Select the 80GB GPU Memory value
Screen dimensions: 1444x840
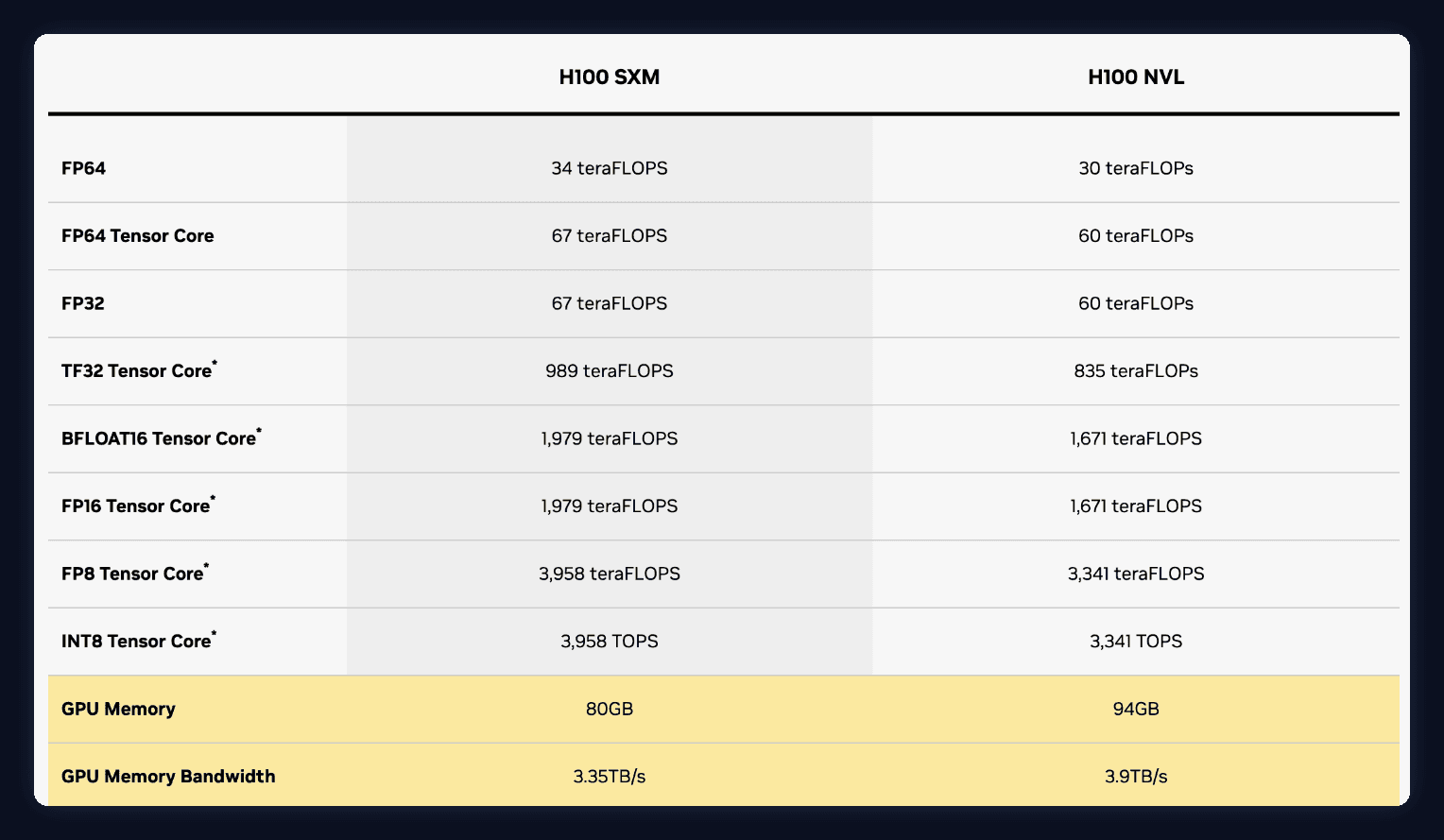pos(610,709)
